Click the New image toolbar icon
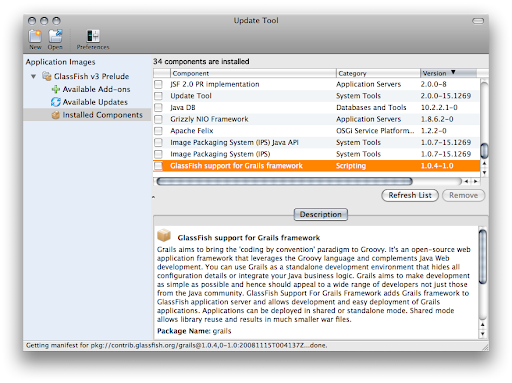This screenshot has width=512, height=383. pyautogui.click(x=35, y=36)
